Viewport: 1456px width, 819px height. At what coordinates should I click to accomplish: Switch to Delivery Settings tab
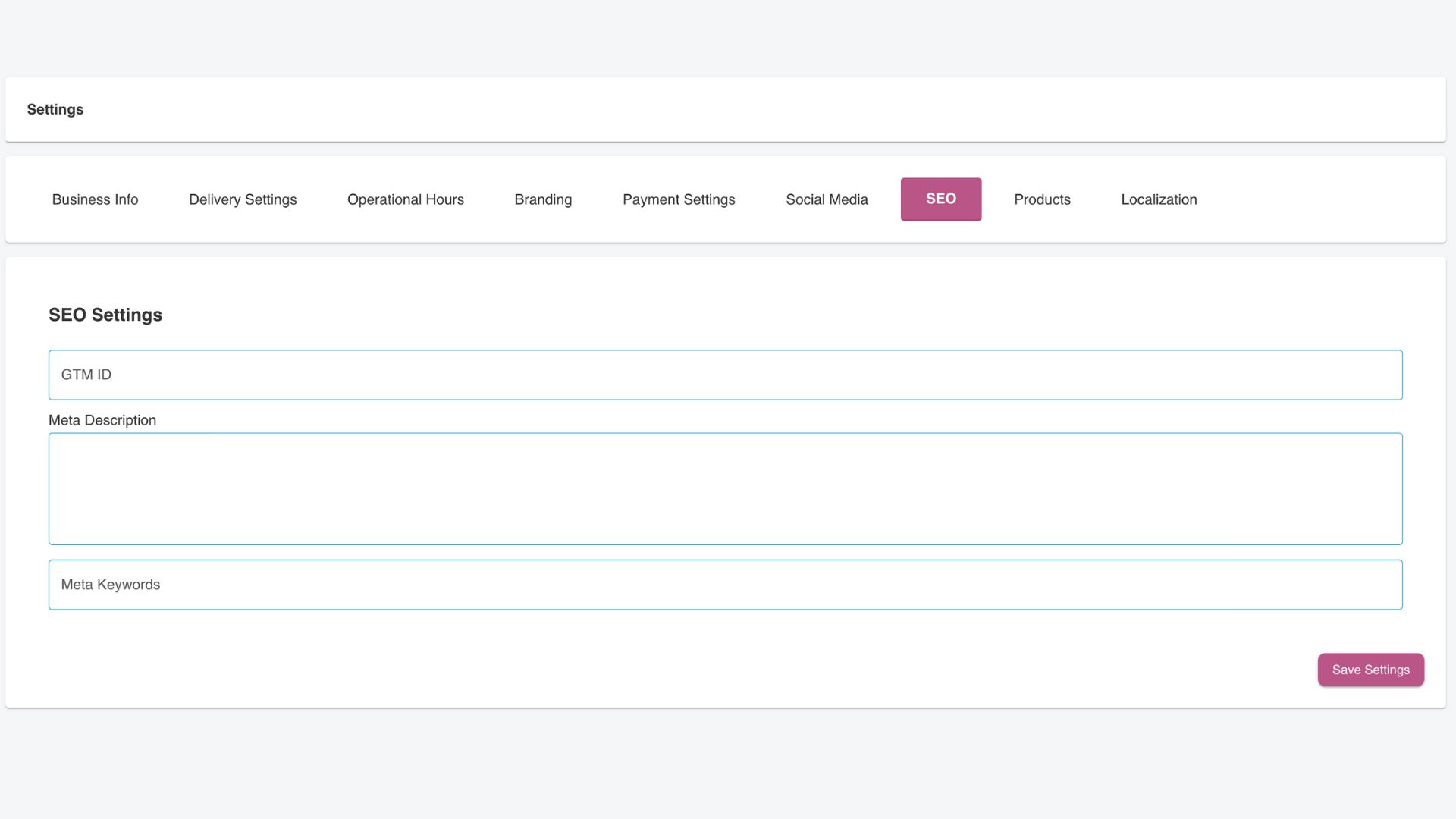pyautogui.click(x=243, y=199)
